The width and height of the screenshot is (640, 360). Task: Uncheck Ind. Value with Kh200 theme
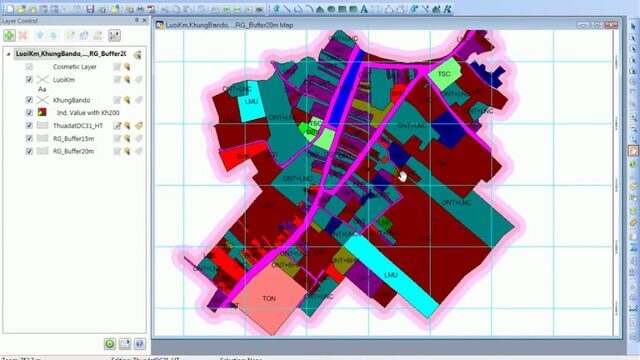pyautogui.click(x=29, y=112)
